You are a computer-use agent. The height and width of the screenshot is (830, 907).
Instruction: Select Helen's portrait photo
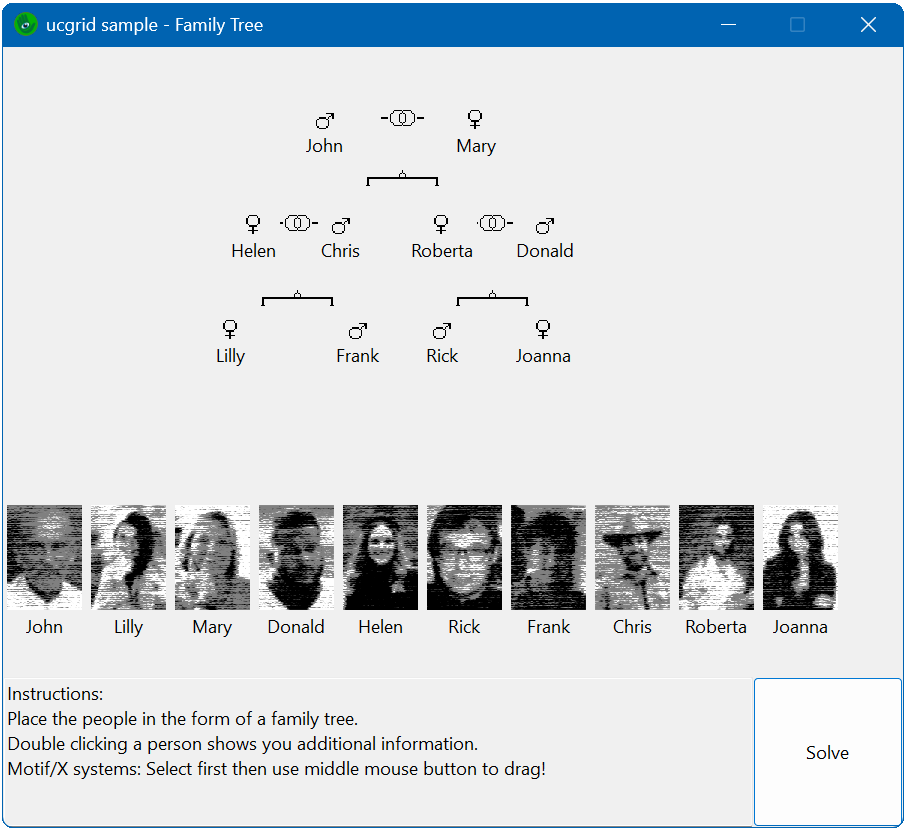(380, 557)
